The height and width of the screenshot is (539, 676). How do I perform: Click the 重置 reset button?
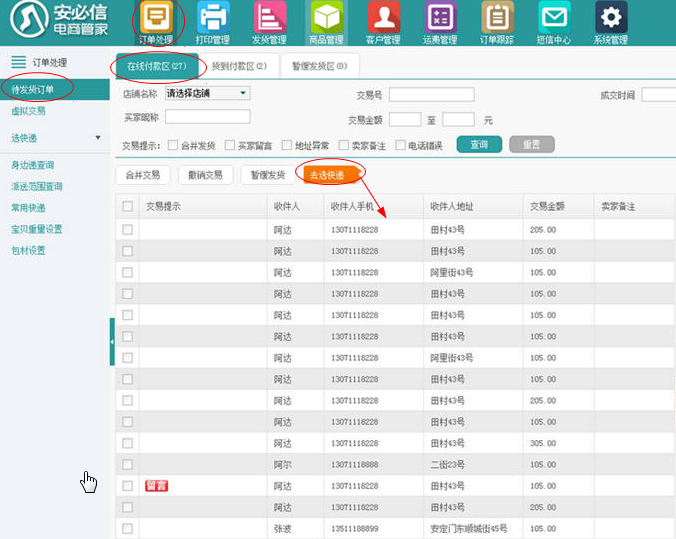(x=532, y=144)
